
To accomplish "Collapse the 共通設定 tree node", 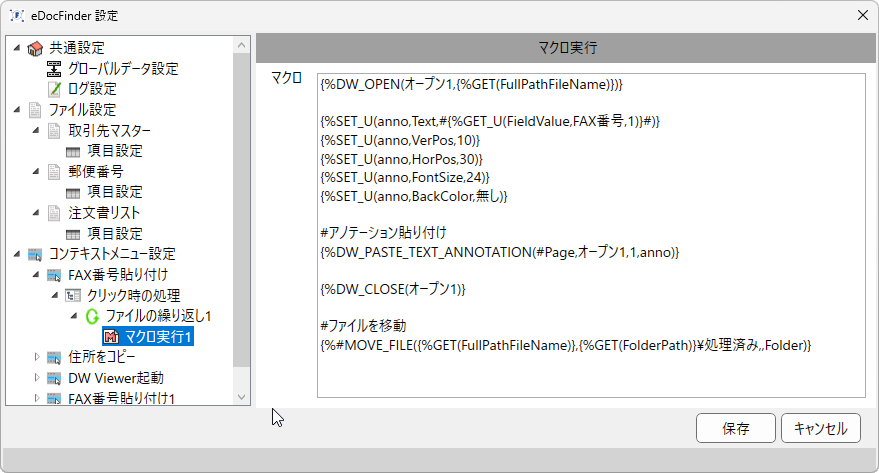I will pos(17,48).
